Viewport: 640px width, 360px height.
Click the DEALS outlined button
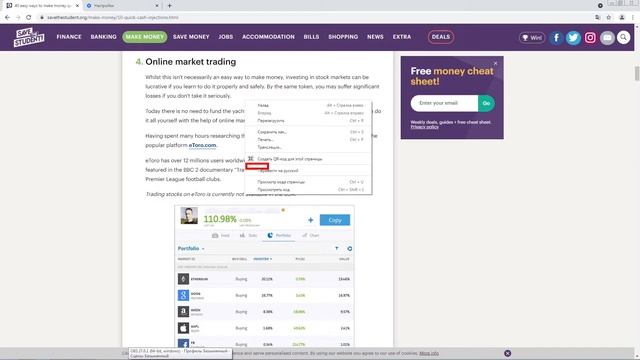[x=441, y=37]
